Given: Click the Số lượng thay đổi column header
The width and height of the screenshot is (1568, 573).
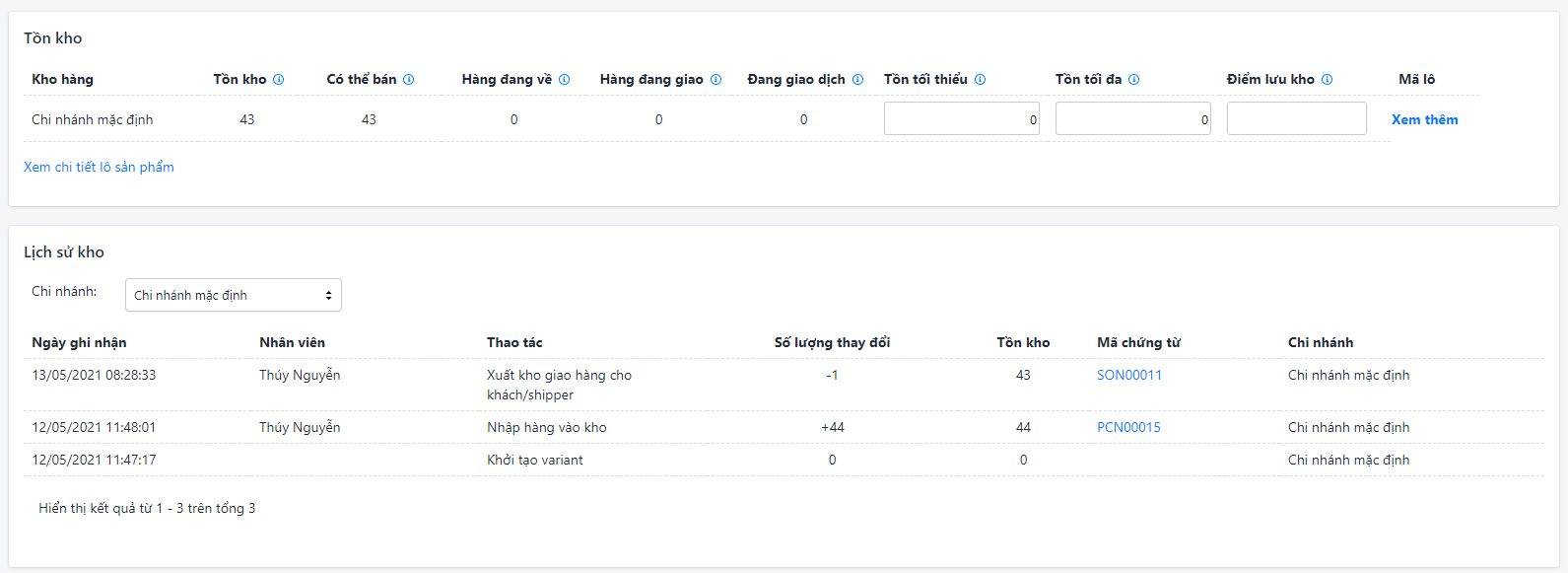Looking at the screenshot, I should tap(832, 342).
